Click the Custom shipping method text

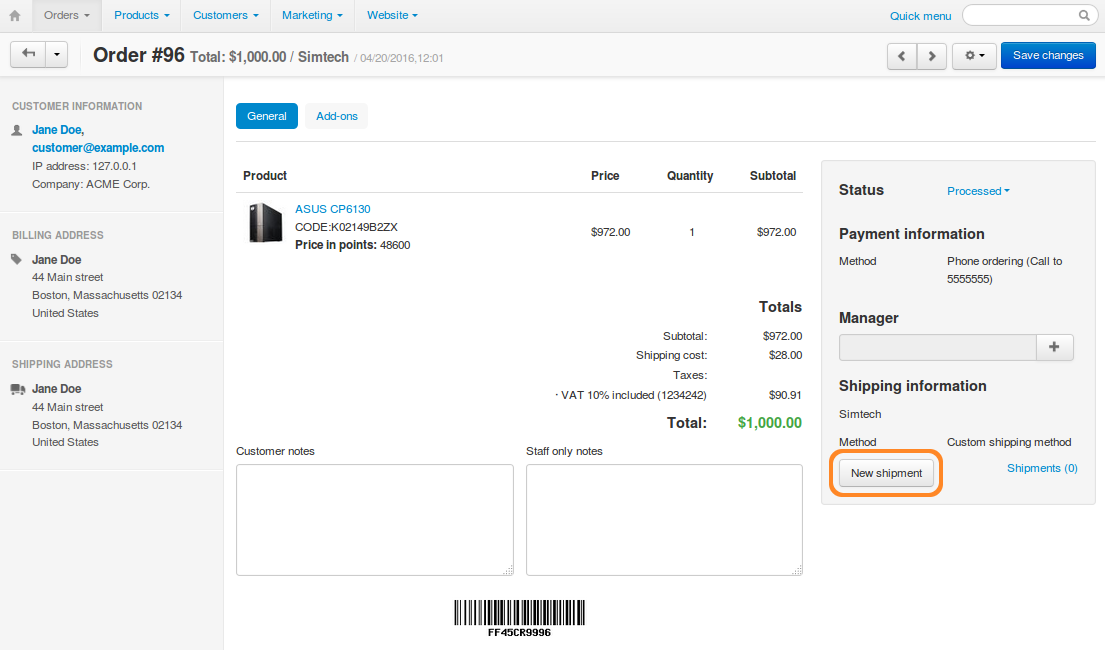(1009, 442)
